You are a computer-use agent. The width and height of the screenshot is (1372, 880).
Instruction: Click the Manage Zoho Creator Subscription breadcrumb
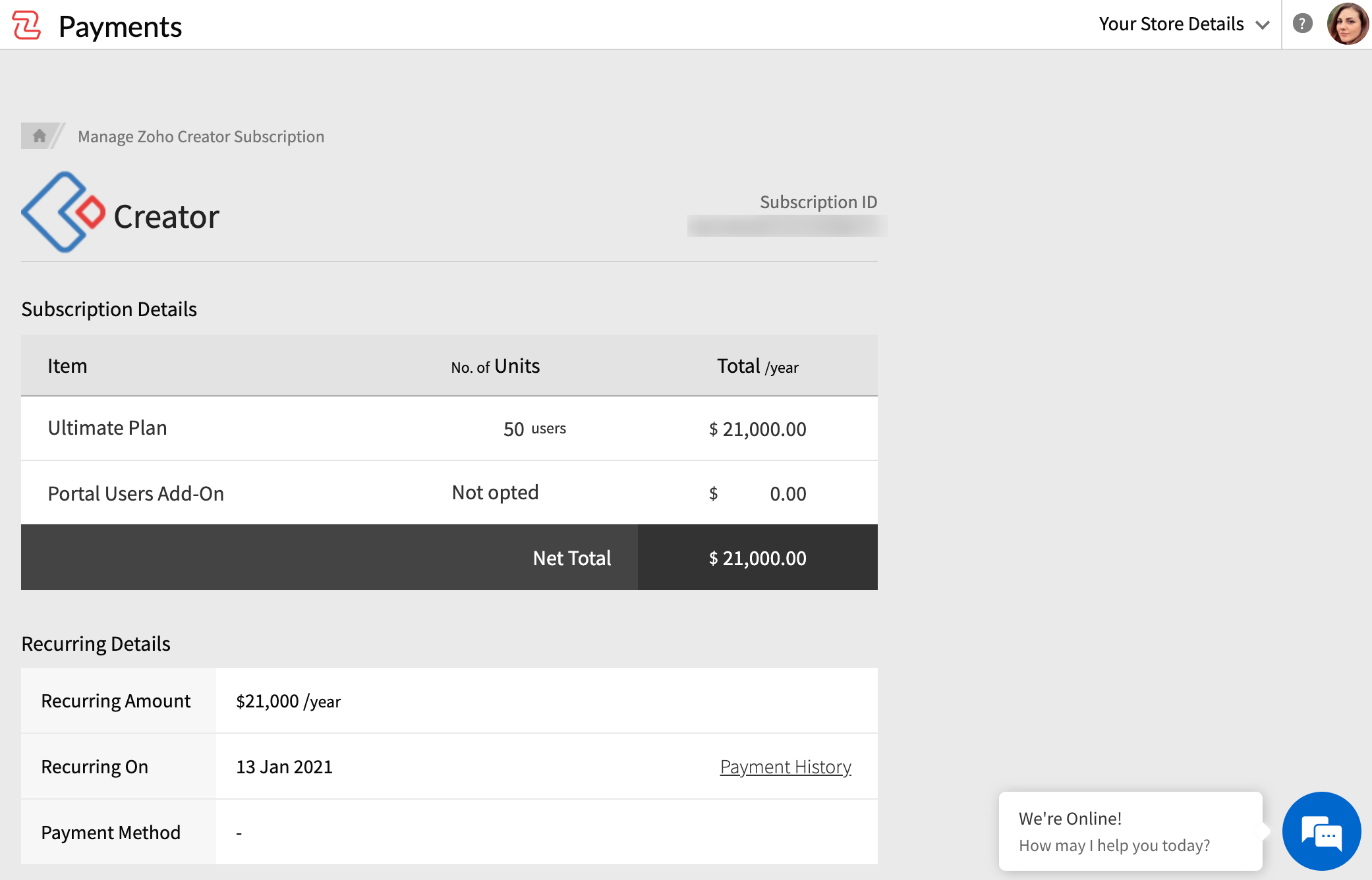tap(201, 136)
